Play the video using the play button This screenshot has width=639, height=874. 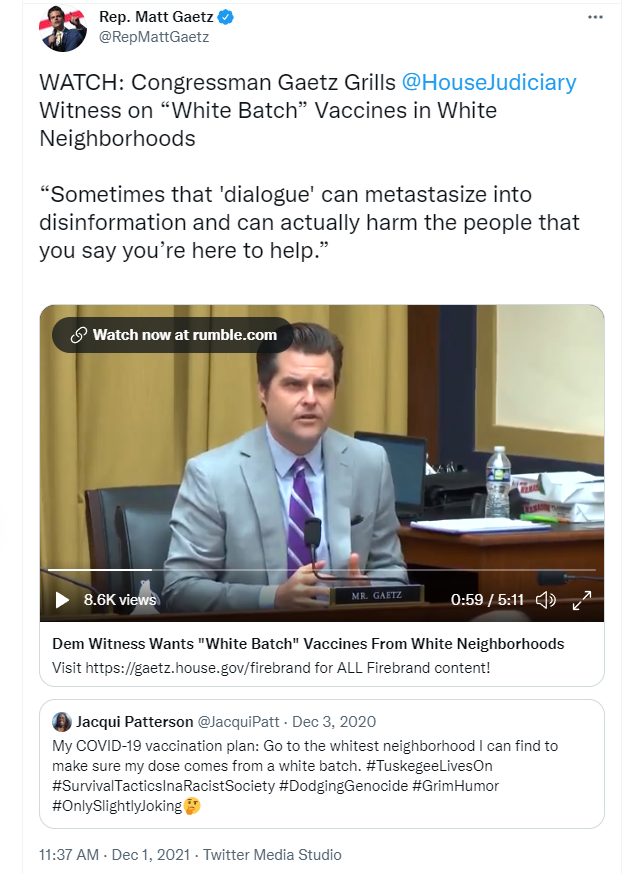62,600
